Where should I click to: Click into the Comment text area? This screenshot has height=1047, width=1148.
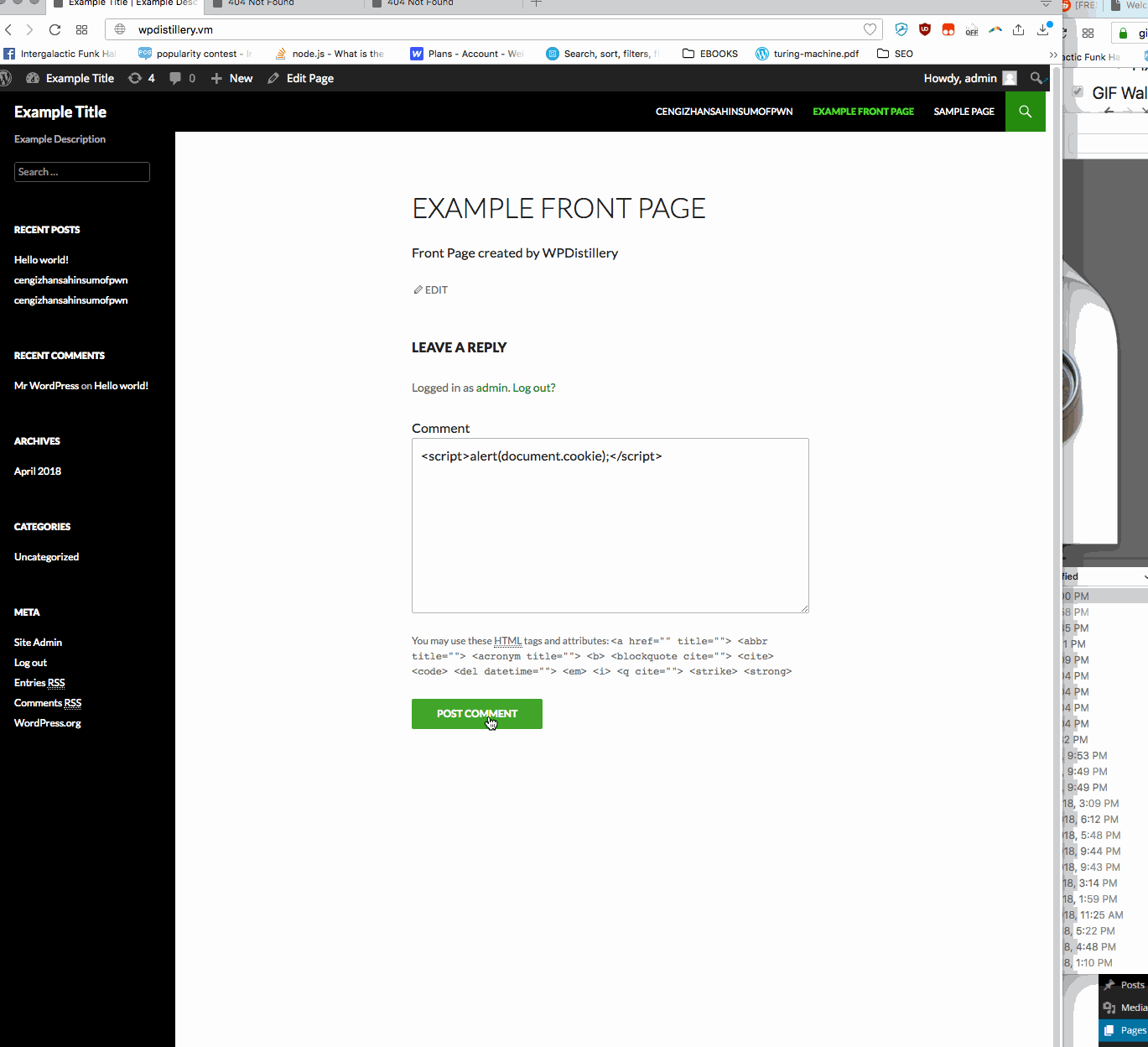610,525
